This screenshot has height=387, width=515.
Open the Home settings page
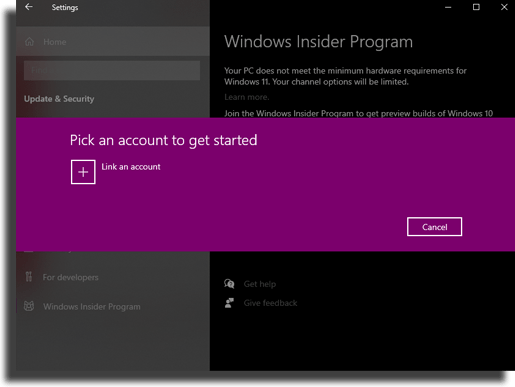pyautogui.click(x=113, y=42)
